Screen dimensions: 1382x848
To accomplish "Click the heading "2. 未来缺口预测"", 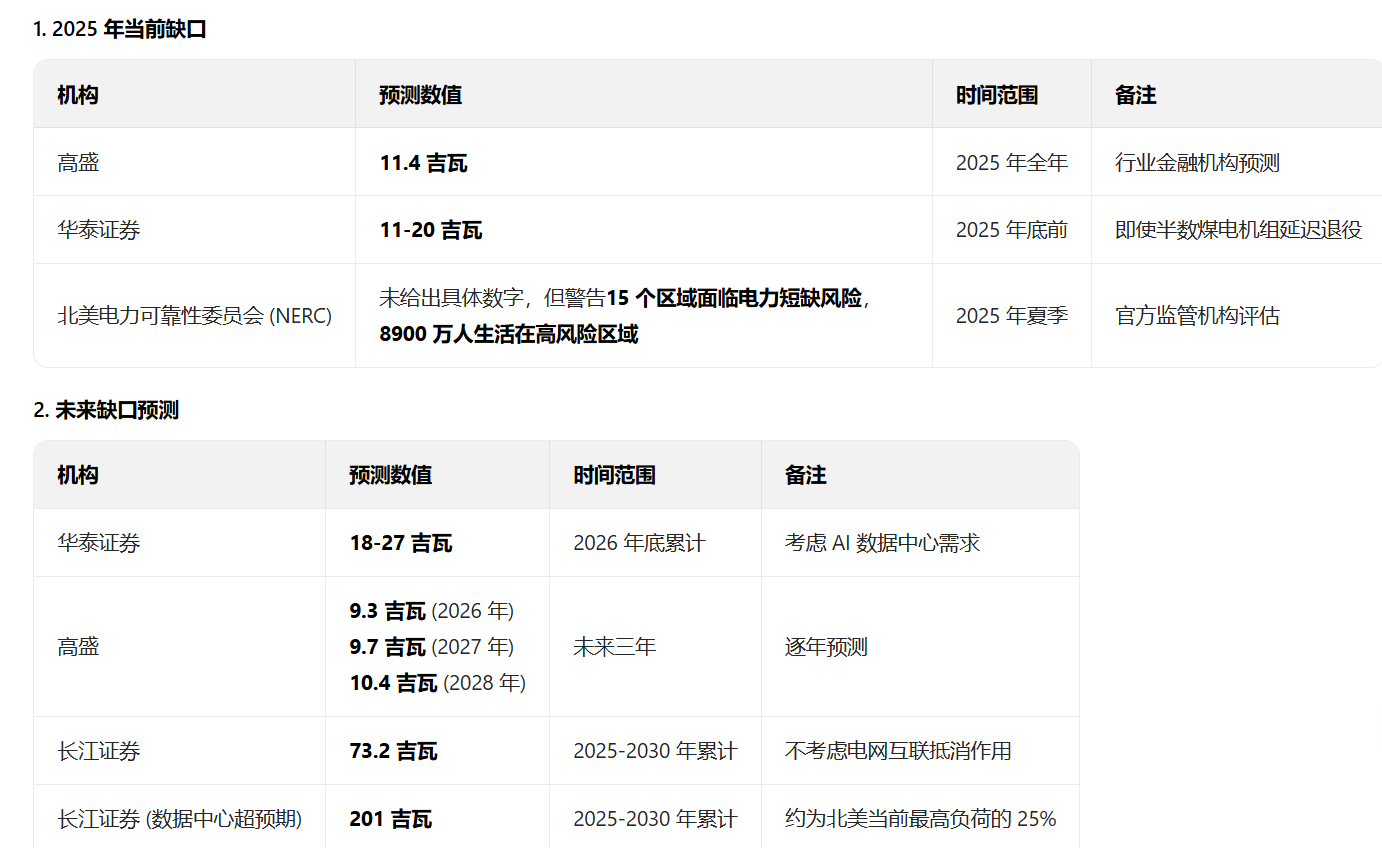I will coord(106,410).
